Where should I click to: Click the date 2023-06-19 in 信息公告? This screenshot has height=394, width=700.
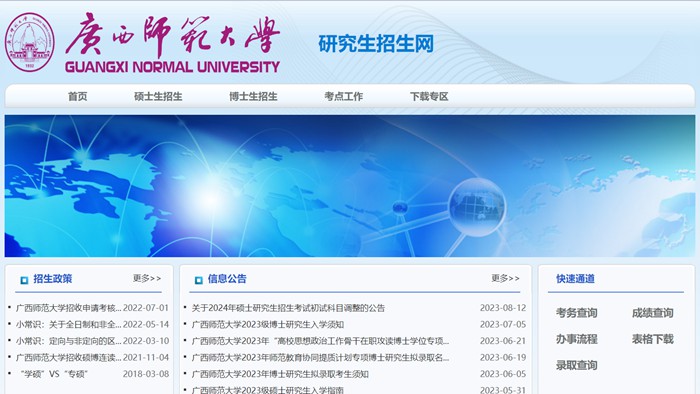click(503, 357)
